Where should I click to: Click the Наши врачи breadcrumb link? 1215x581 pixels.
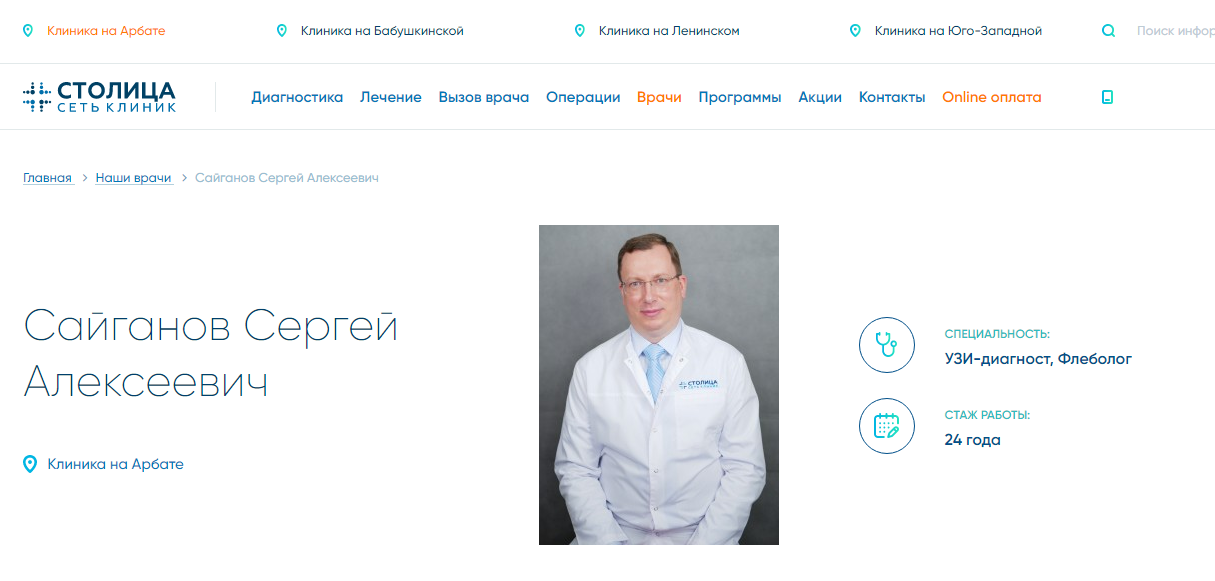134,178
